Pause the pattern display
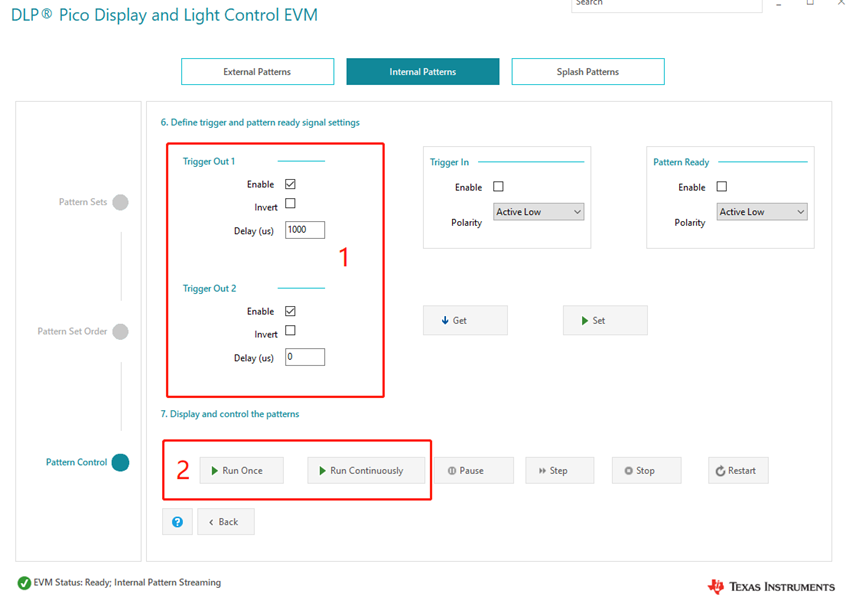Viewport: 846px width, 597px height. coord(474,470)
